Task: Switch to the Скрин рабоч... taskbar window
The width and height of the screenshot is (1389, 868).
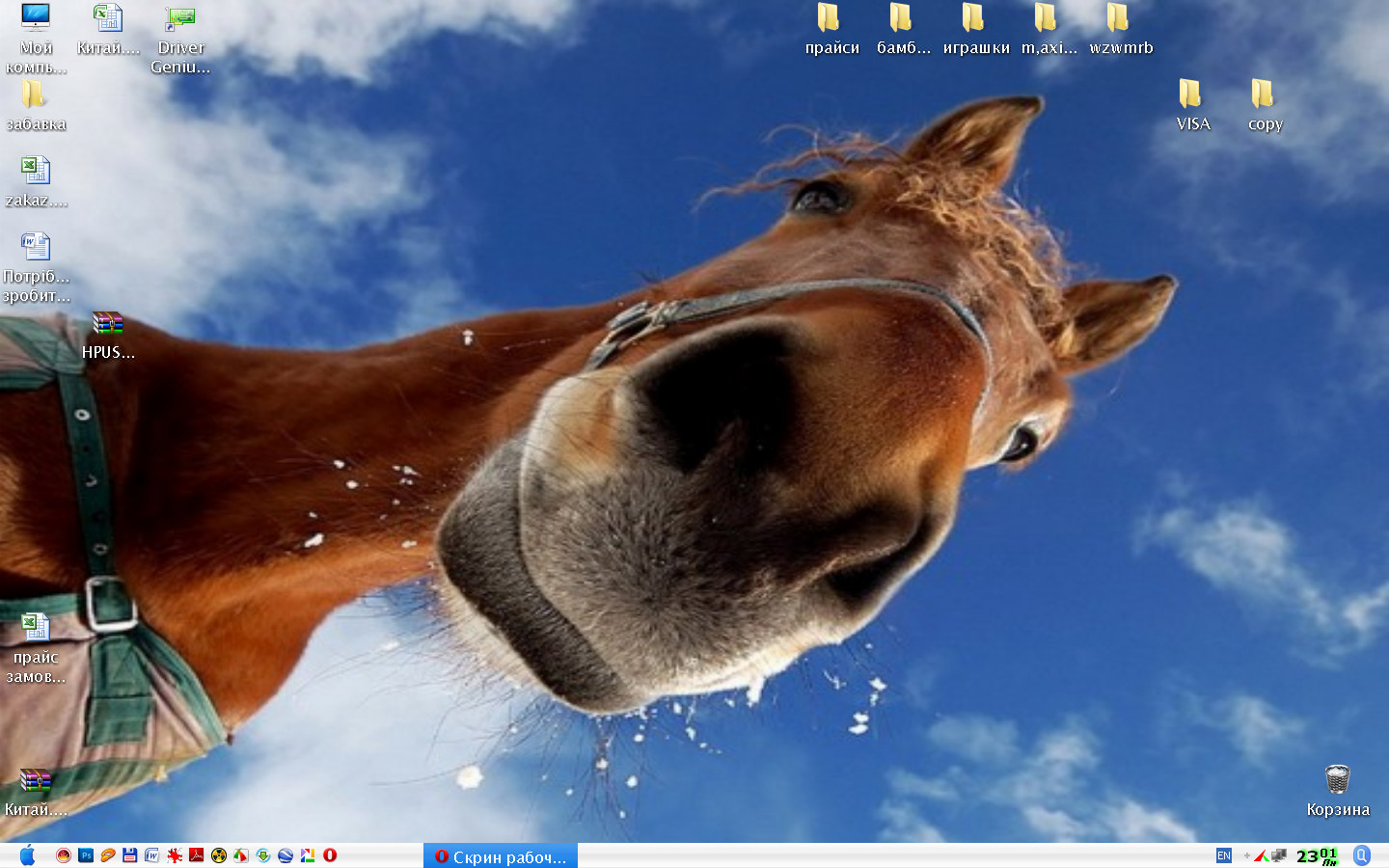Action: 501,856
